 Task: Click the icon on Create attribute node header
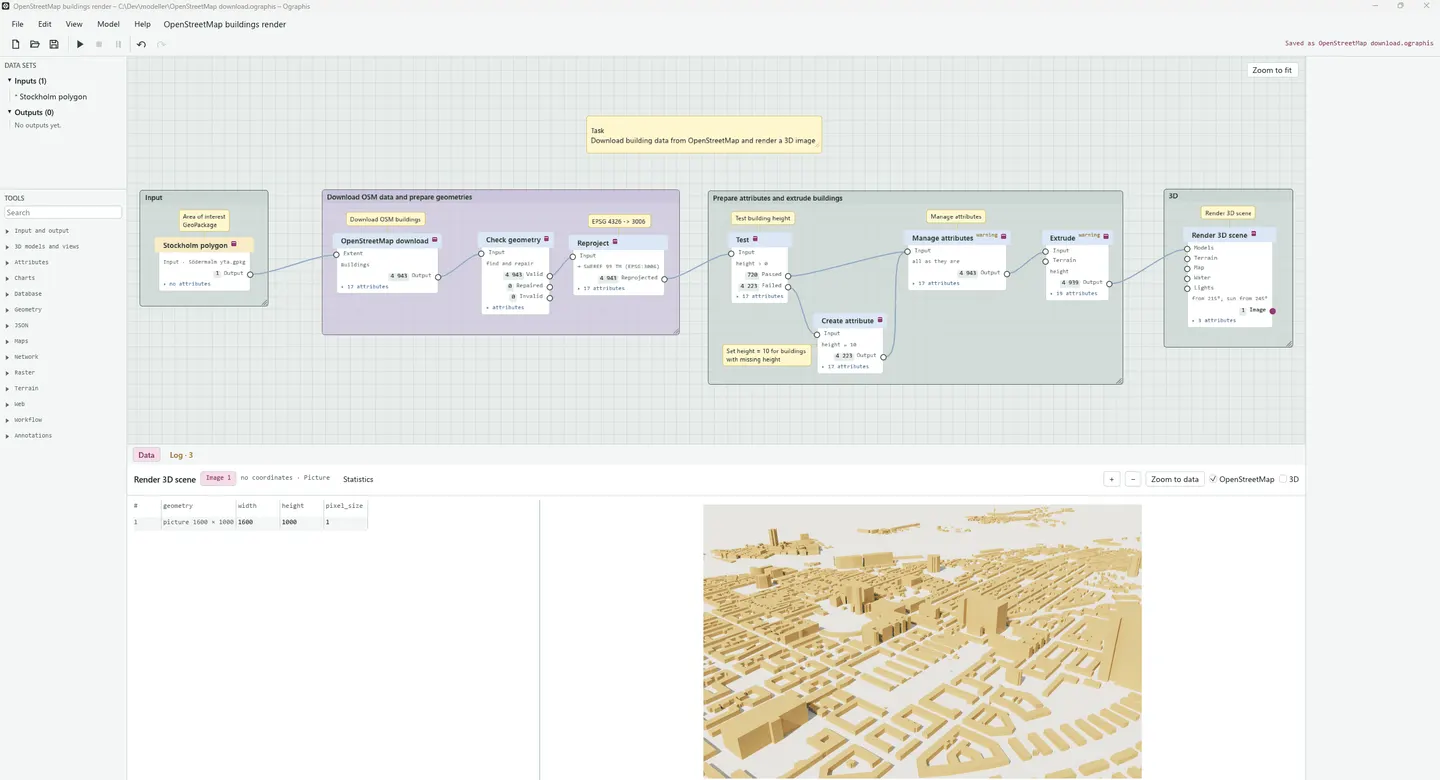tap(880, 320)
